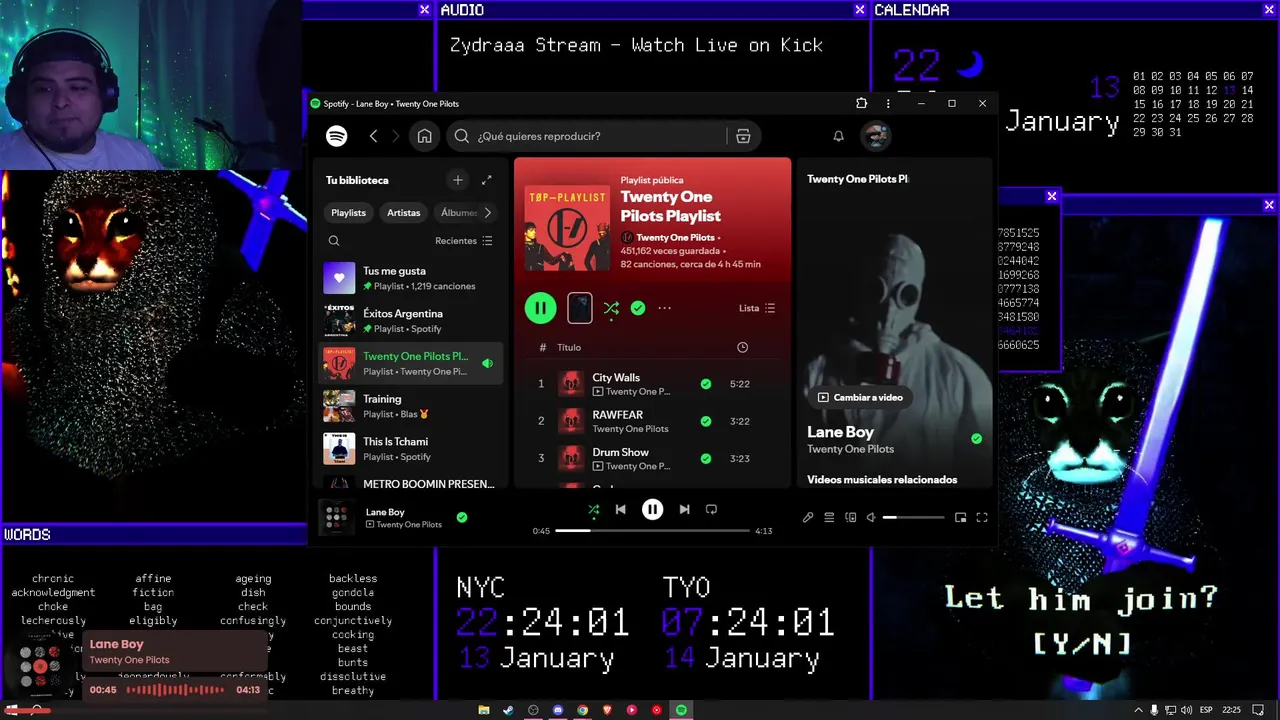Screen dimensions: 1280x720
Task: Toggle the saved checkmark on Drum Show
Action: click(x=706, y=458)
